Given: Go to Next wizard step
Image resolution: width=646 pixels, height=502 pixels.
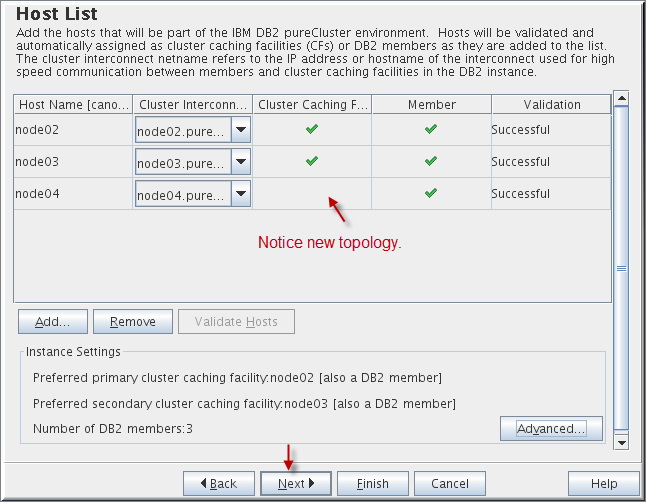Looking at the screenshot, I should coord(296,483).
